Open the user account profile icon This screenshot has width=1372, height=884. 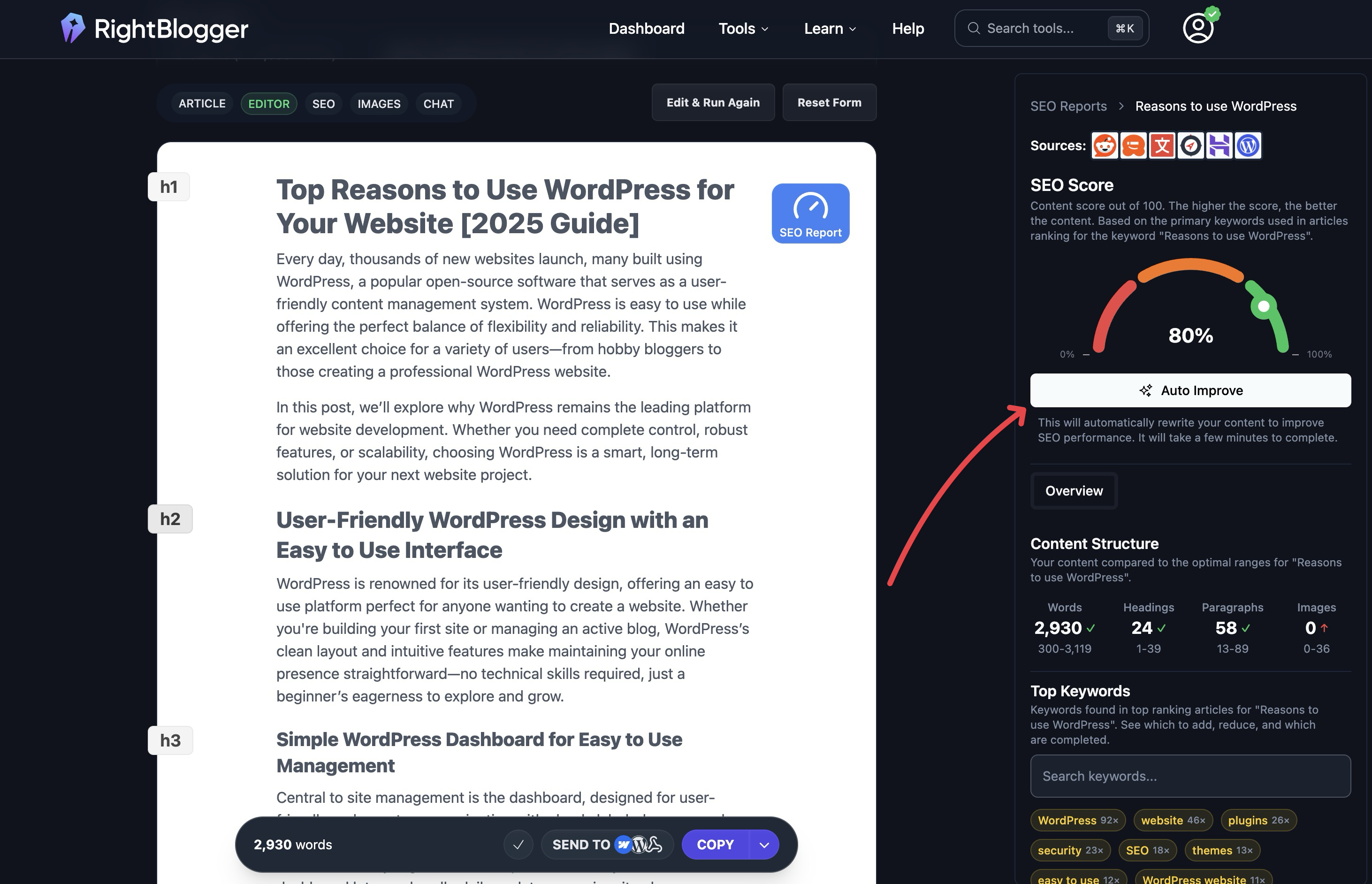point(1198,28)
